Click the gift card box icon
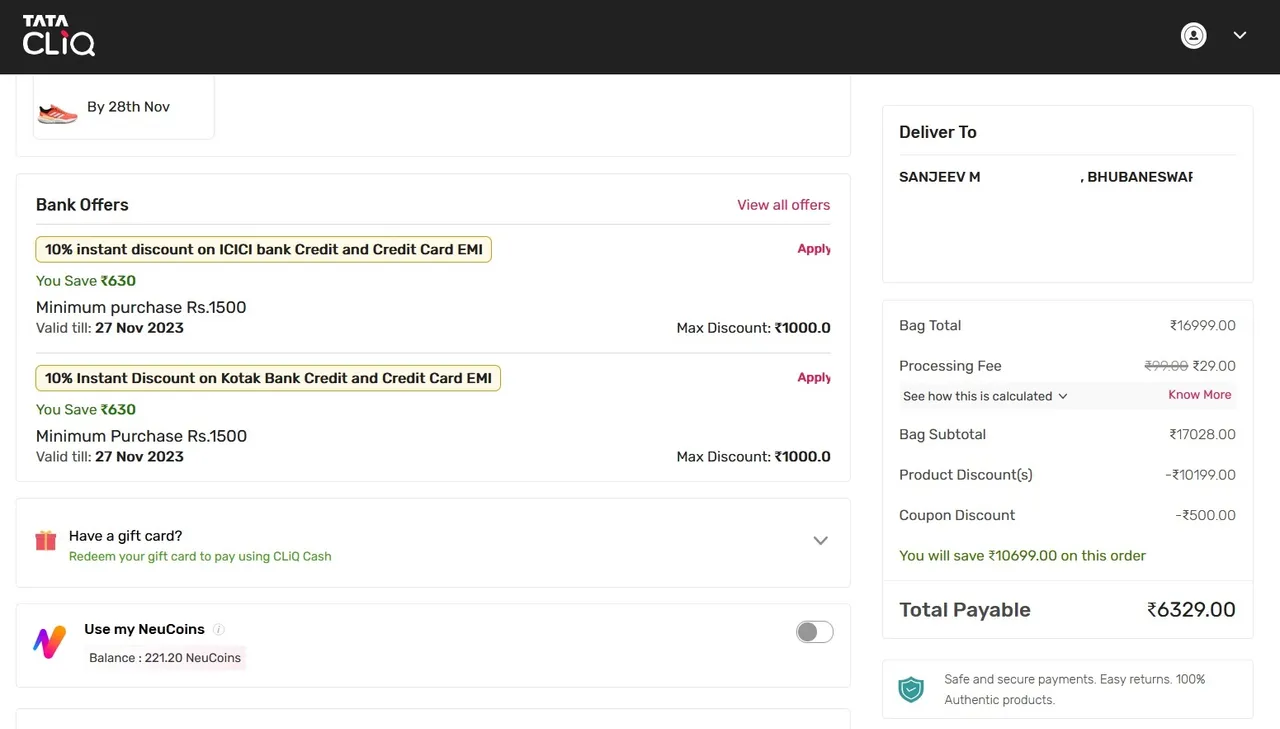The height and width of the screenshot is (729, 1280). [x=46, y=541]
